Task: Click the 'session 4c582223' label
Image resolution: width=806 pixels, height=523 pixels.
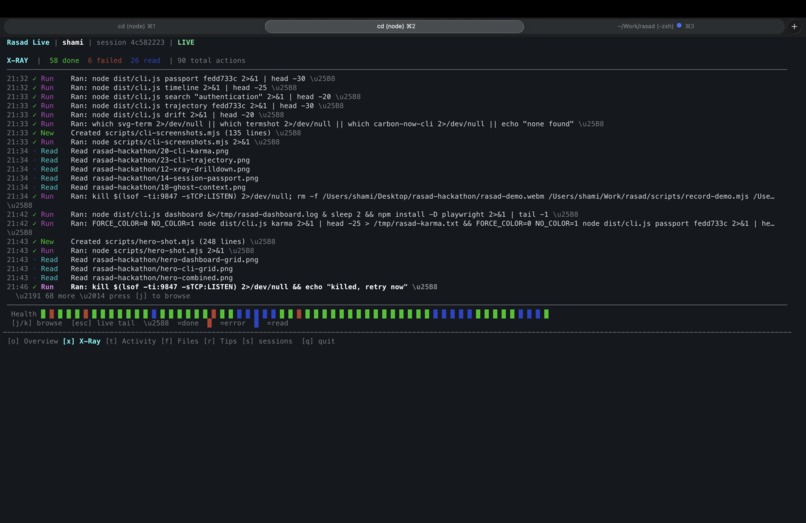Action: 131,43
